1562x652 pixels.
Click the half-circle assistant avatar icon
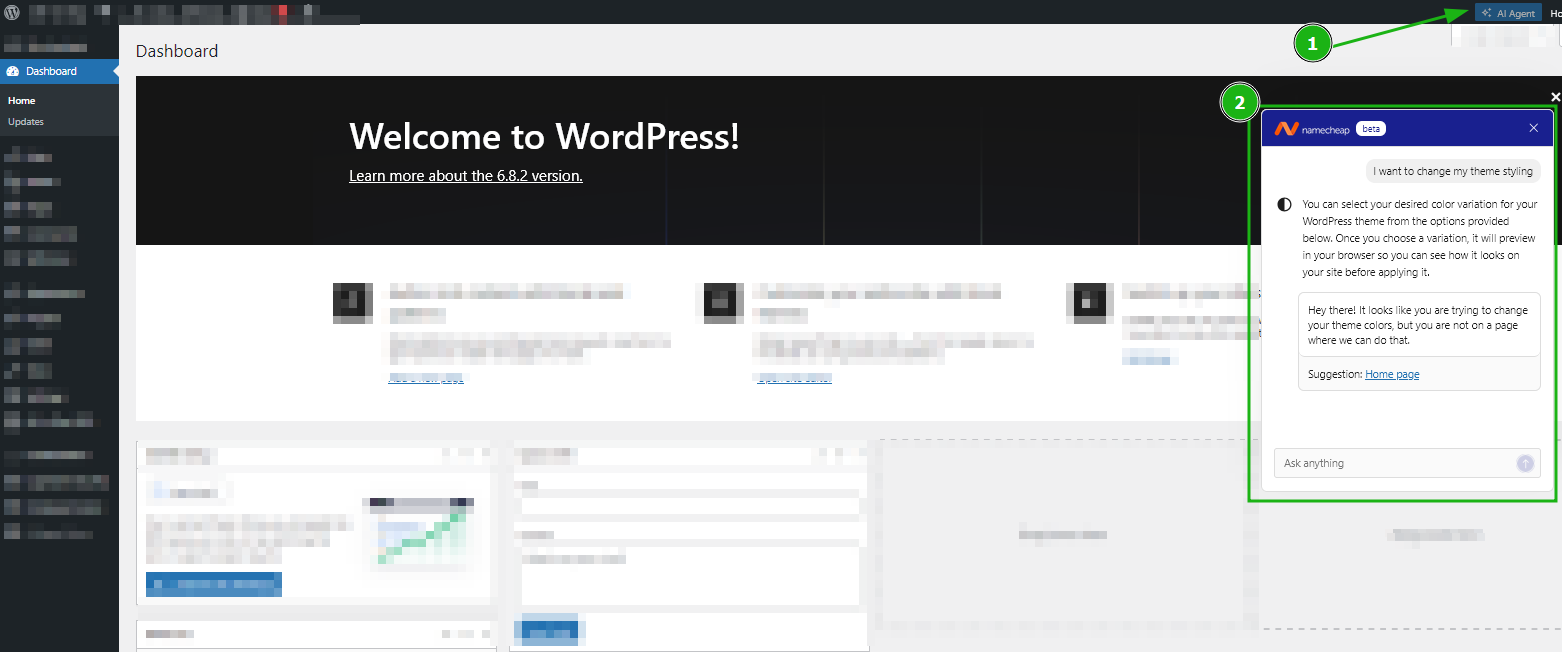[1285, 205]
